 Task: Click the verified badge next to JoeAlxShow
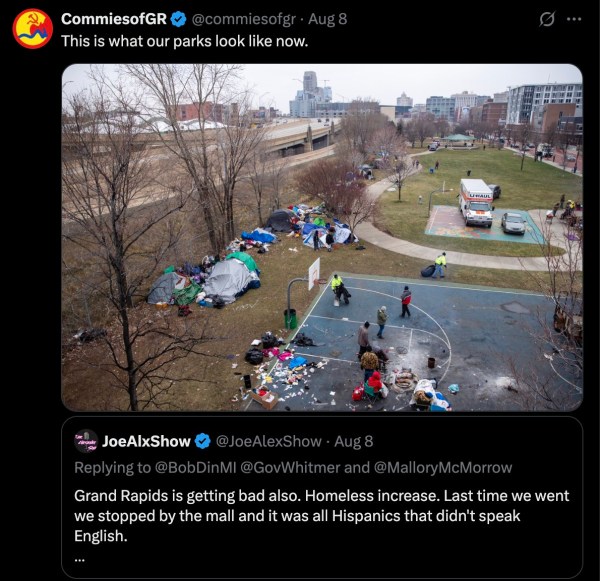202,441
